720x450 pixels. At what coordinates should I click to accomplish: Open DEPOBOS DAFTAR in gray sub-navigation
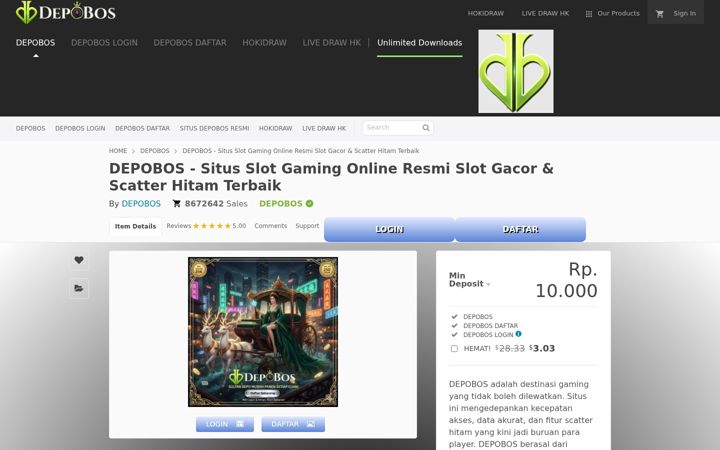(x=142, y=128)
